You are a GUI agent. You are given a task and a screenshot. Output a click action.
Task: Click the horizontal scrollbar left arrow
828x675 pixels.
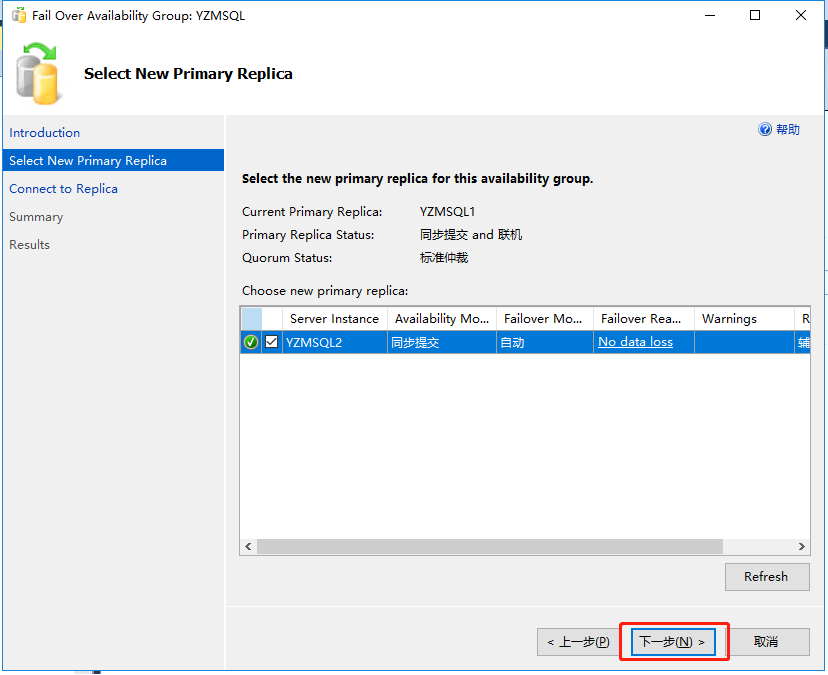tap(248, 547)
